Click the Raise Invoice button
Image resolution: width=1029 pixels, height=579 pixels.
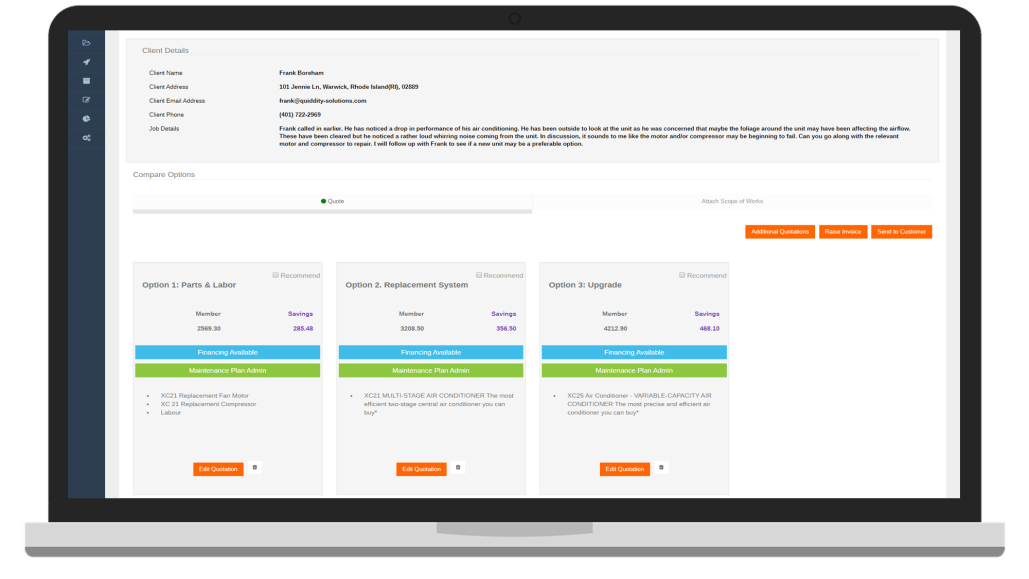tap(843, 232)
